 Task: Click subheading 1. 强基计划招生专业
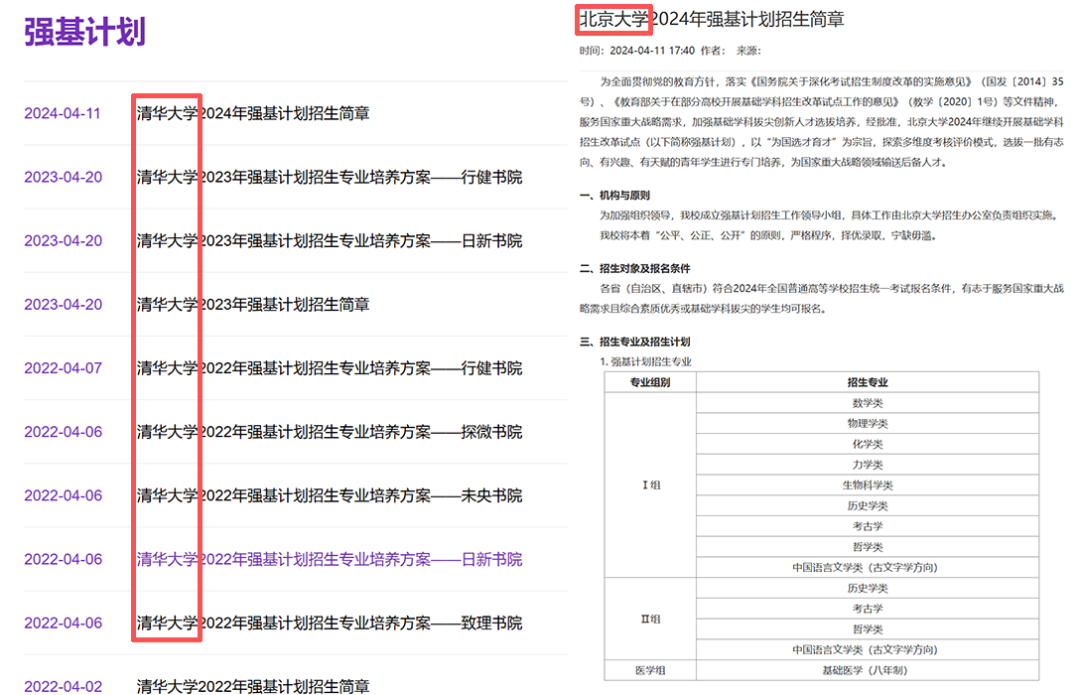pos(645,362)
